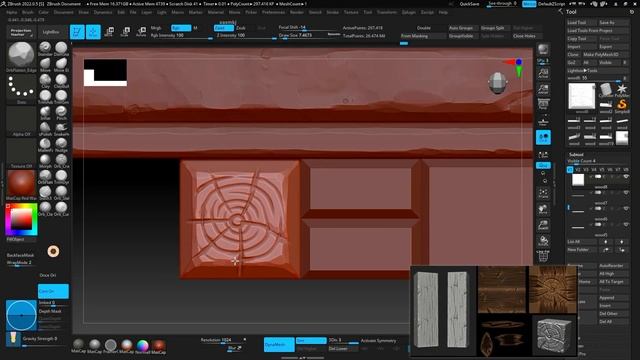Select the hPolish brush
640x360 pixels.
(45, 128)
